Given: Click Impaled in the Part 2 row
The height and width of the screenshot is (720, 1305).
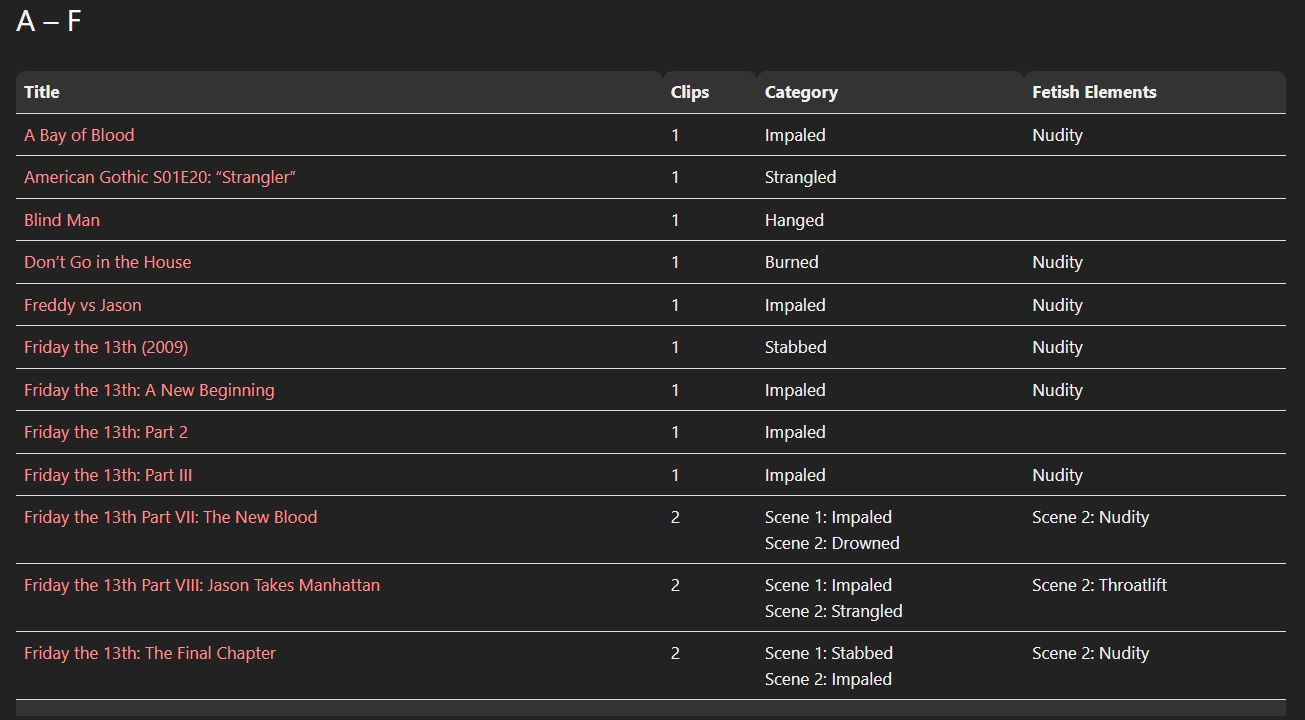Looking at the screenshot, I should click(x=795, y=432).
